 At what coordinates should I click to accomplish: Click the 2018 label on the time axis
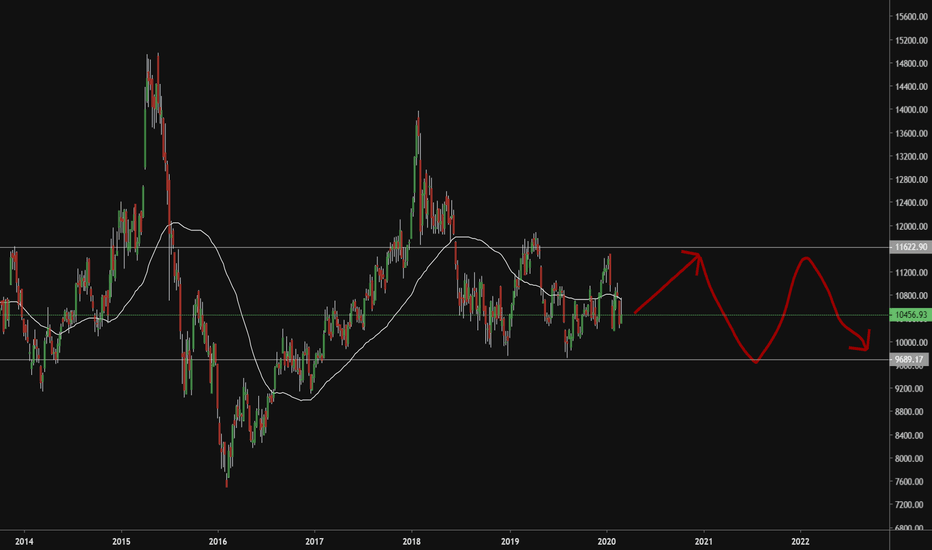click(x=411, y=541)
